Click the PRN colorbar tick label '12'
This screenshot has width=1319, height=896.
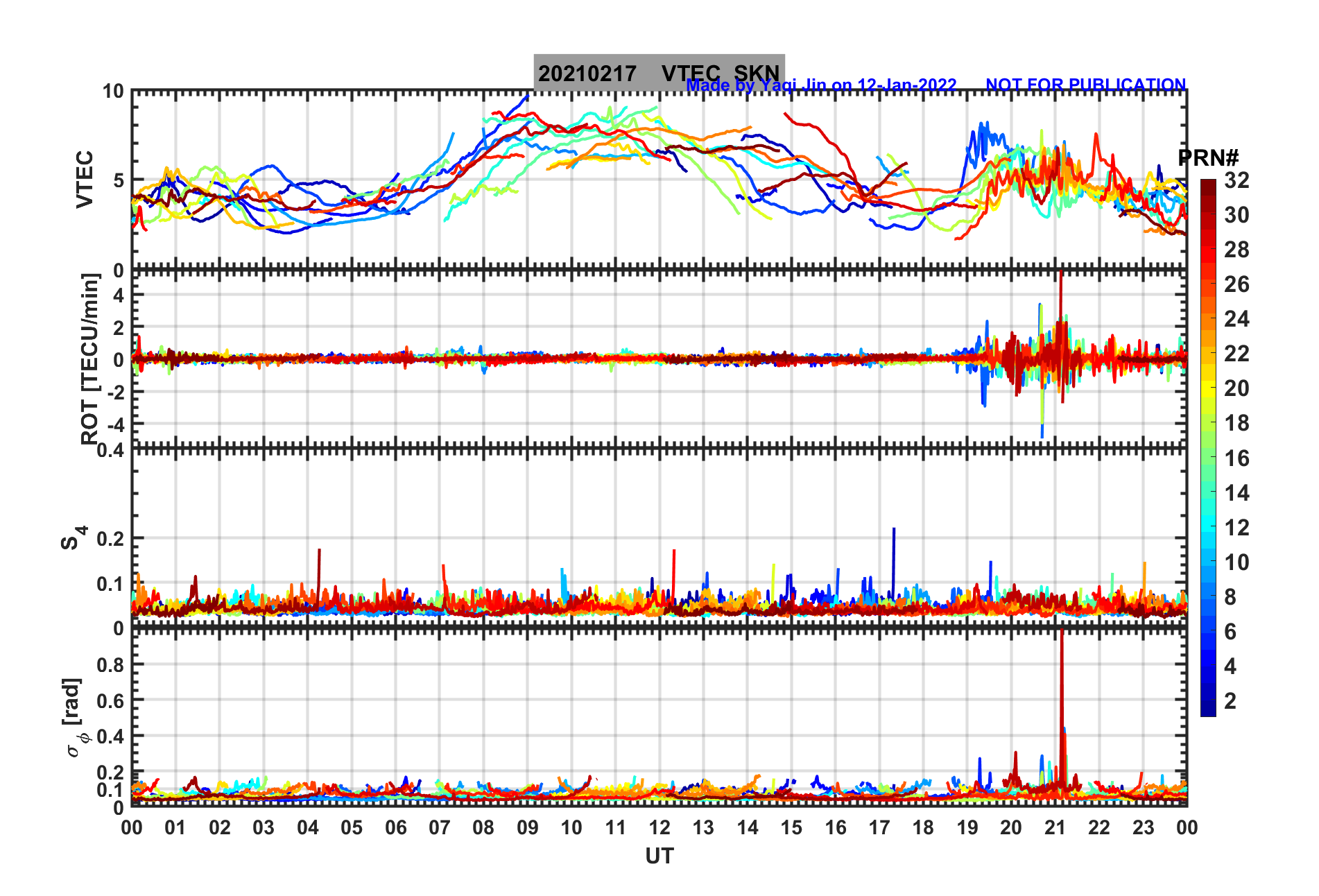coord(1236,528)
